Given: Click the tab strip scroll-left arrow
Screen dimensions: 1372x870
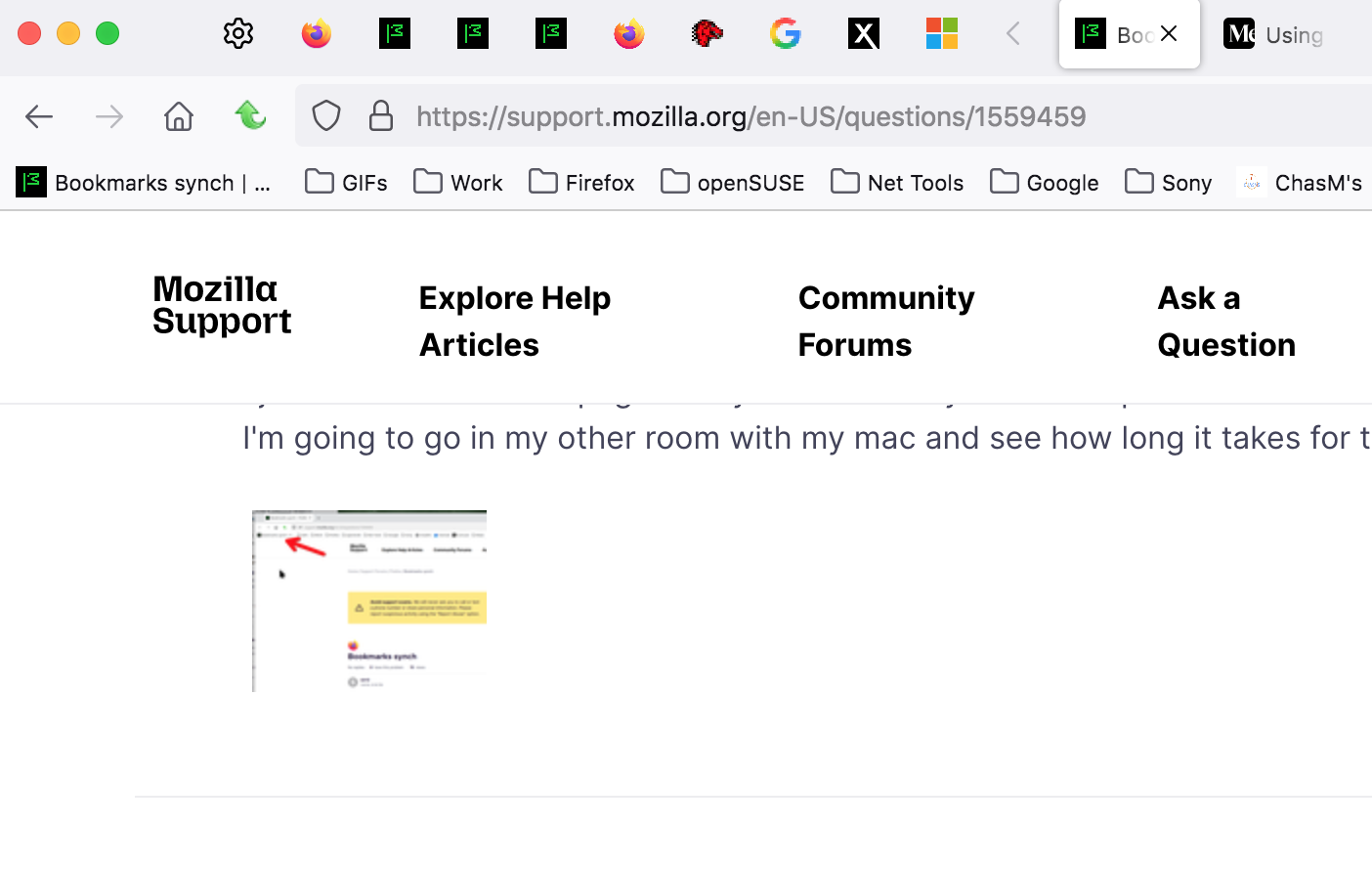Looking at the screenshot, I should [x=1013, y=34].
